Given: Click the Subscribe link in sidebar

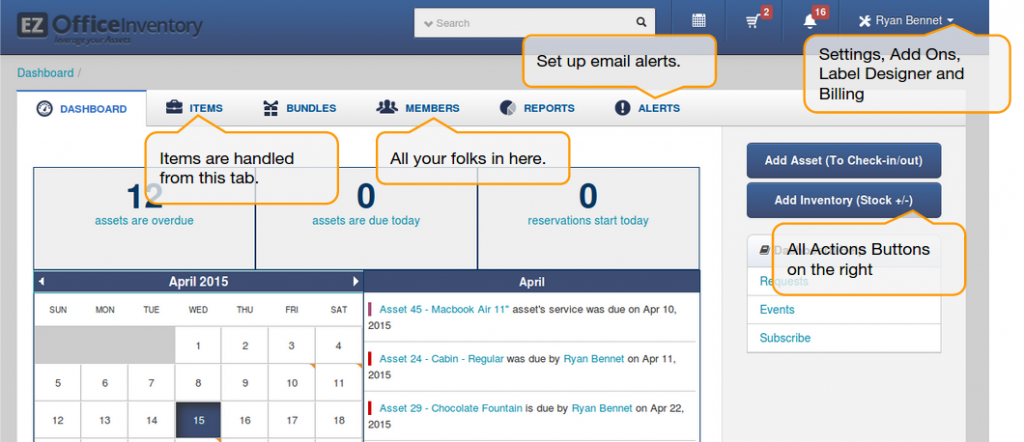Looking at the screenshot, I should coord(785,338).
